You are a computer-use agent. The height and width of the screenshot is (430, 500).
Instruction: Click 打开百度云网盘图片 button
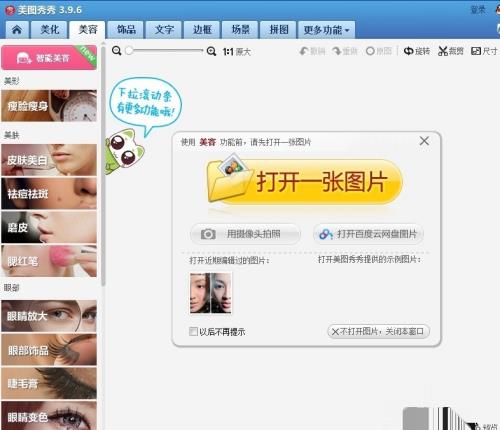point(368,234)
